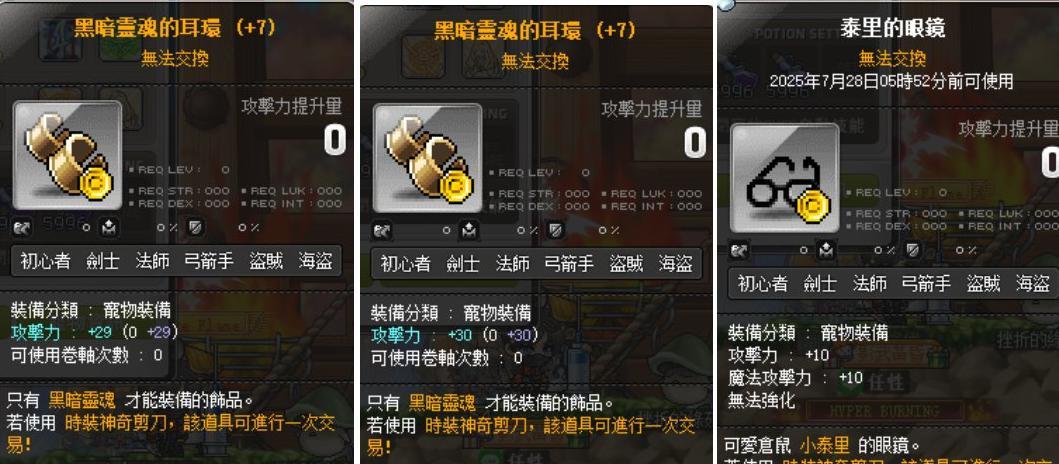Click the 泰里的眼鏡 item title
This screenshot has width=1059, height=464.
[892, 28]
